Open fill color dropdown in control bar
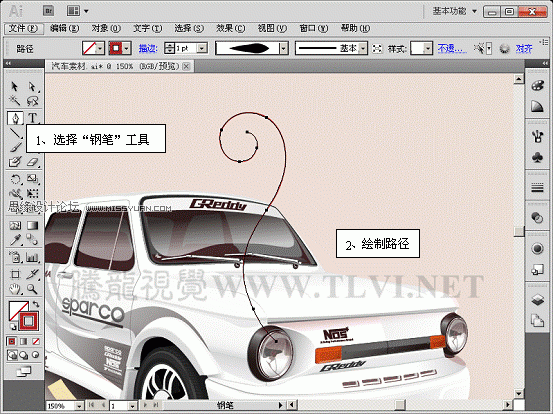Screen dimensions: 553x414 tap(100, 48)
